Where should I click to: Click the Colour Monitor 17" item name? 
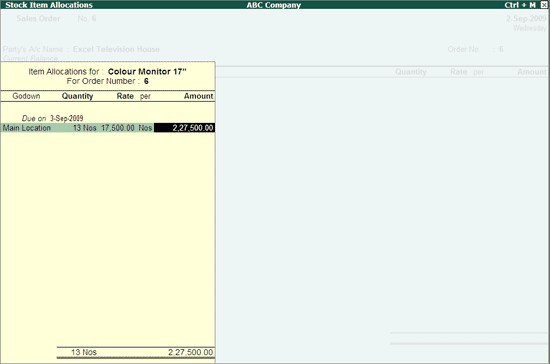(147, 72)
